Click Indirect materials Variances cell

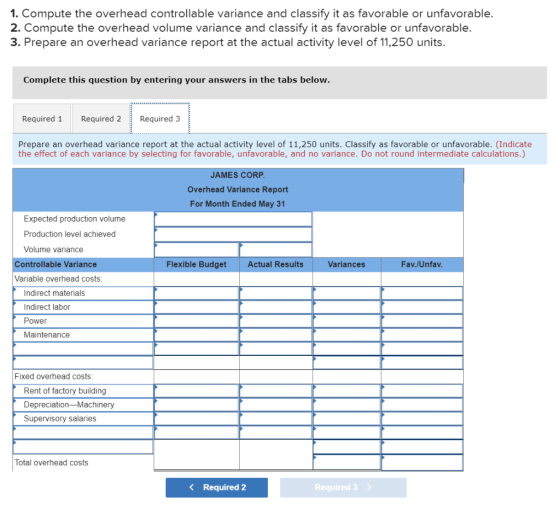click(x=347, y=293)
